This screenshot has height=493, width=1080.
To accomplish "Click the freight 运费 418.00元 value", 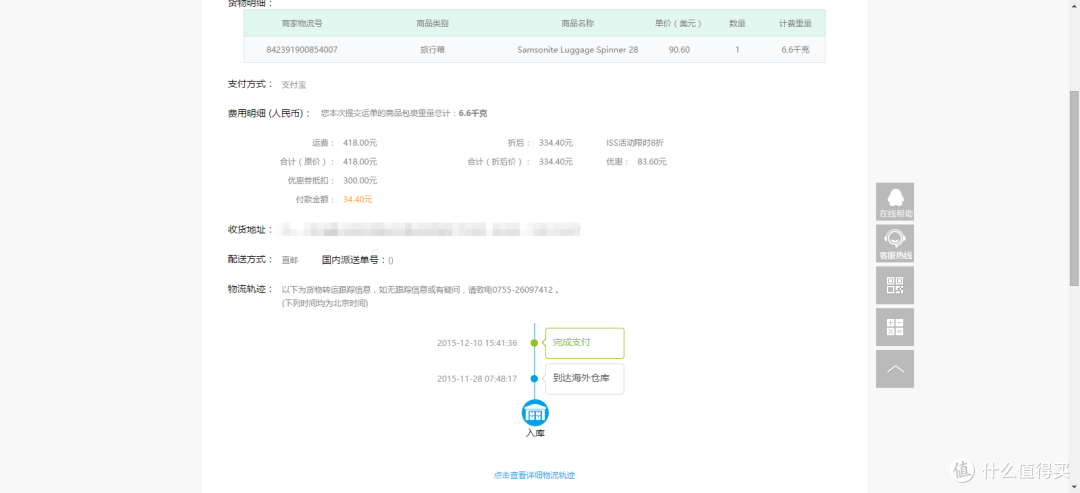I will [x=360, y=143].
